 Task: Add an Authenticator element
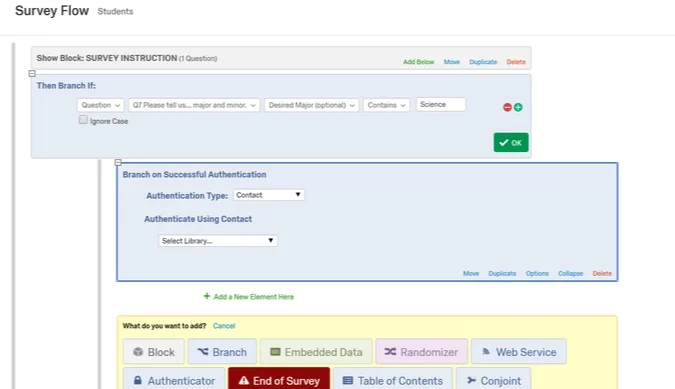(x=174, y=379)
